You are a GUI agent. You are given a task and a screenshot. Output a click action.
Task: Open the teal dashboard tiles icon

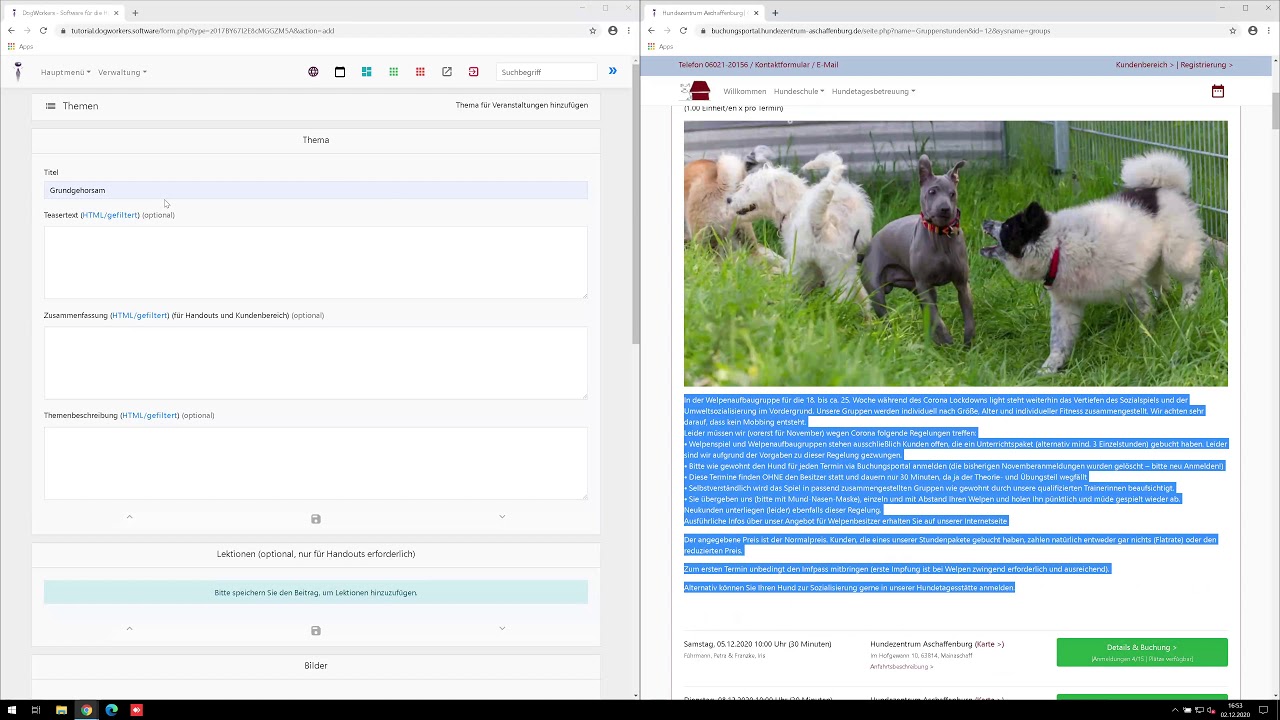367,72
